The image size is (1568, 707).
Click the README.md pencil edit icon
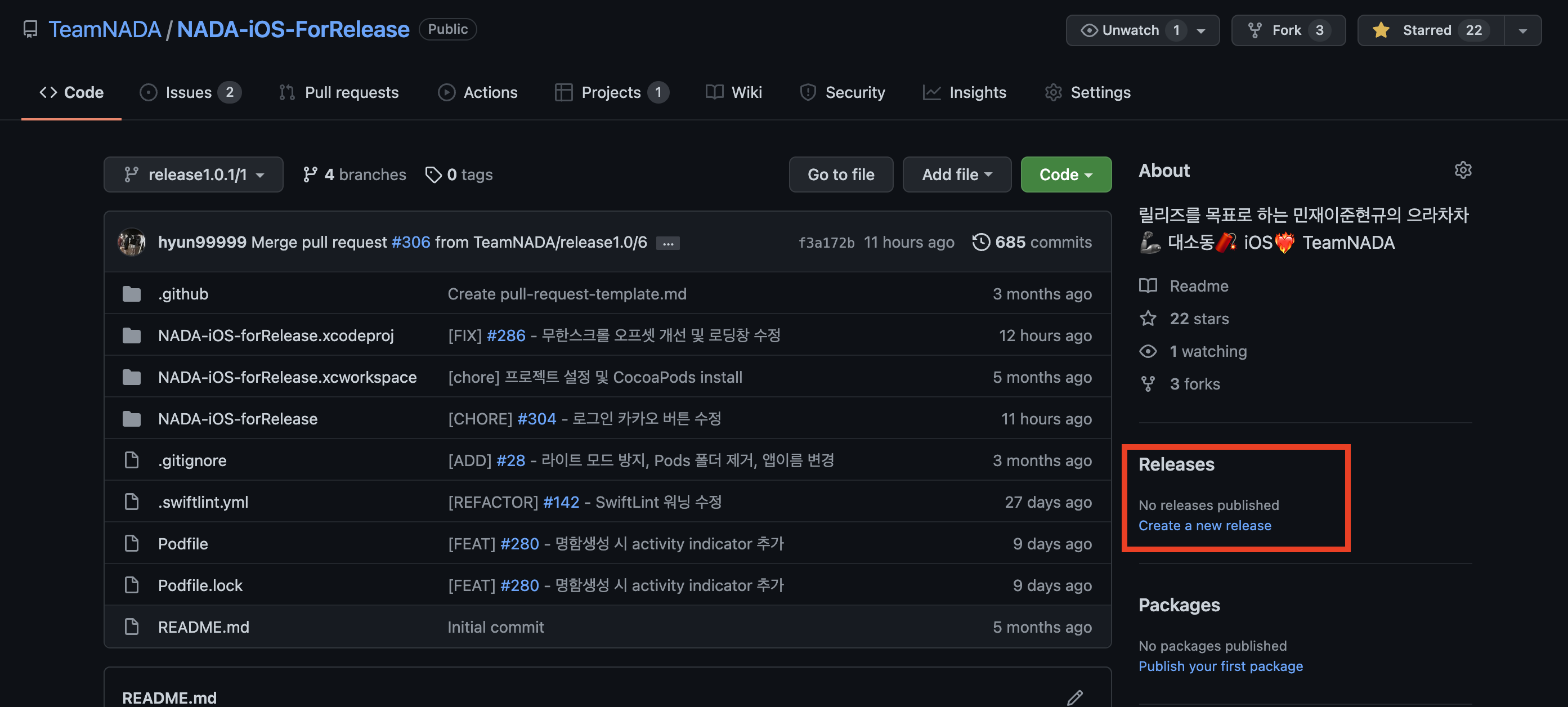tap(1074, 697)
